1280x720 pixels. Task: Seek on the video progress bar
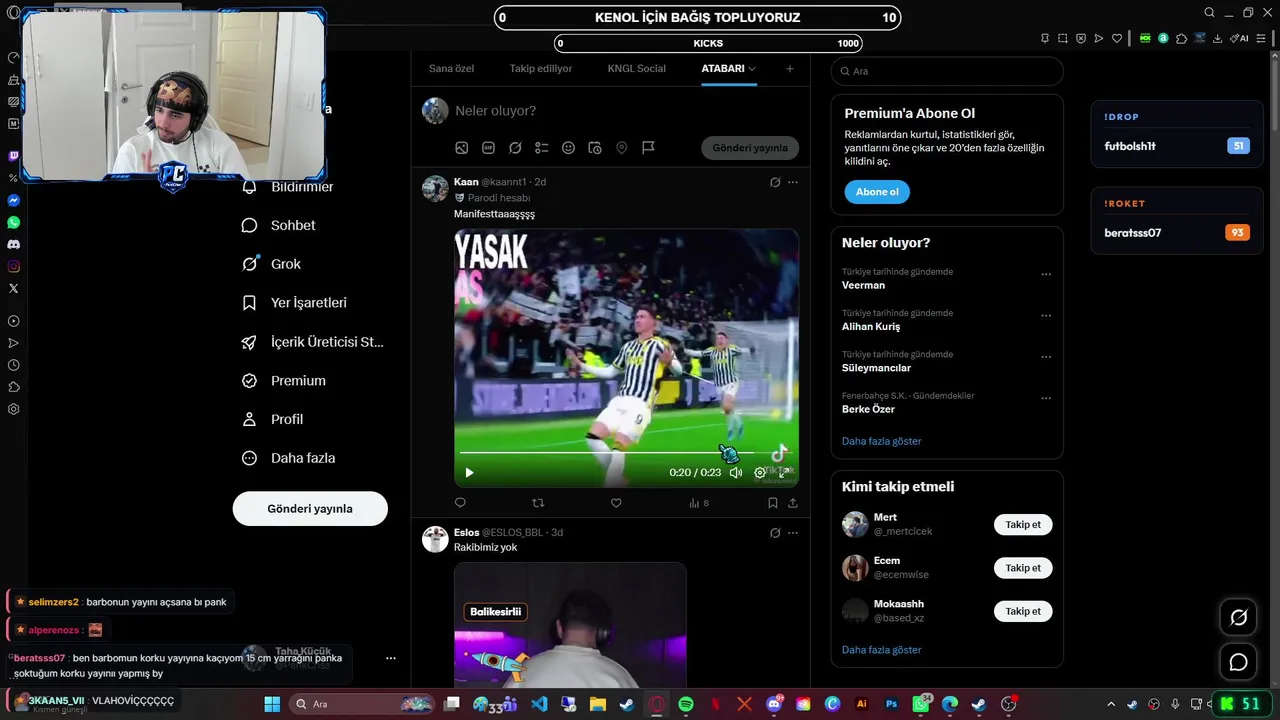626,453
